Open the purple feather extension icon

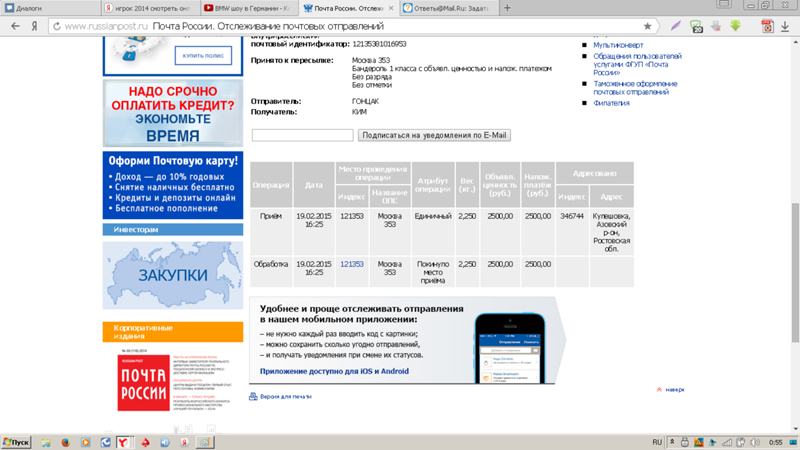[x=676, y=26]
